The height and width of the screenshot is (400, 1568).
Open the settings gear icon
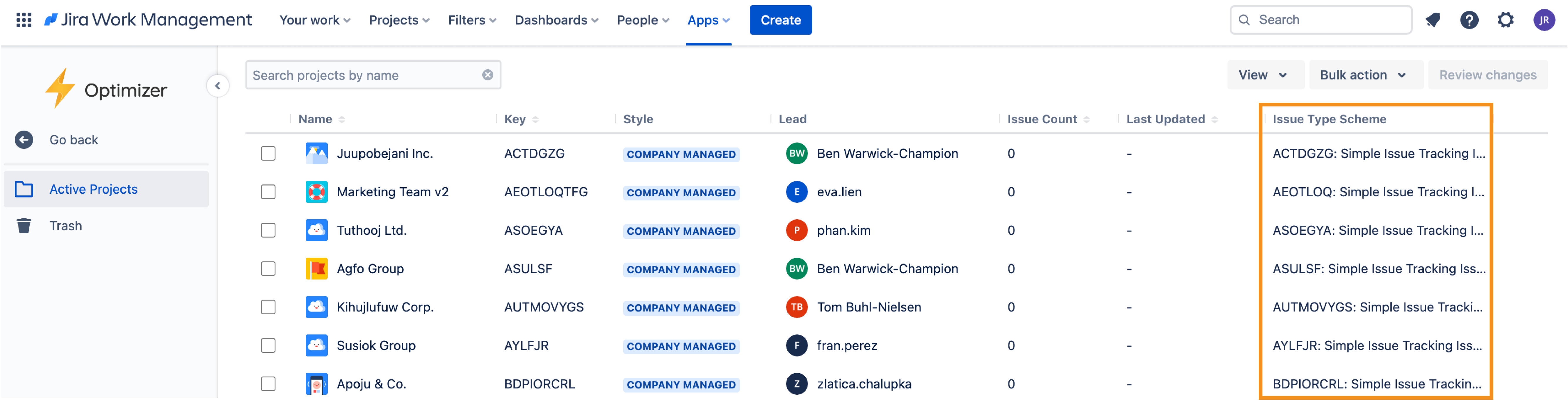pos(1505,20)
